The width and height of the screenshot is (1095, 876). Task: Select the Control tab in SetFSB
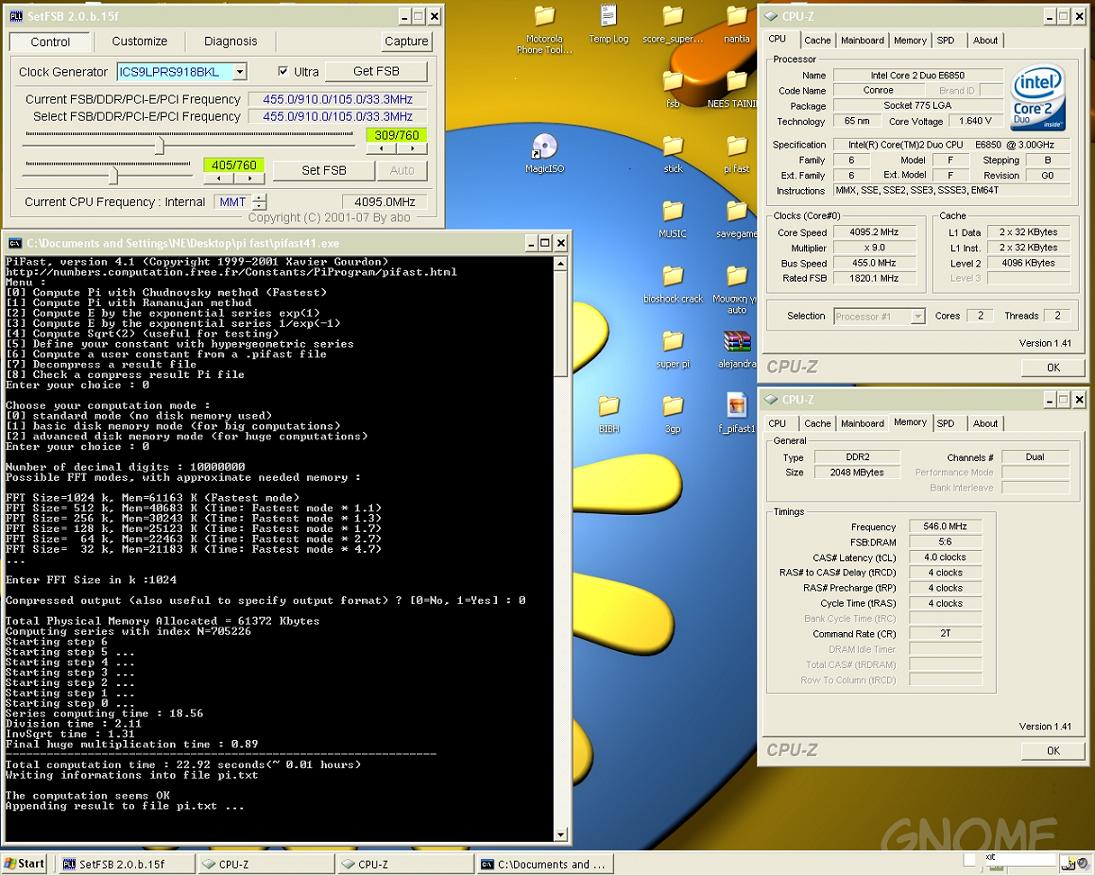50,42
